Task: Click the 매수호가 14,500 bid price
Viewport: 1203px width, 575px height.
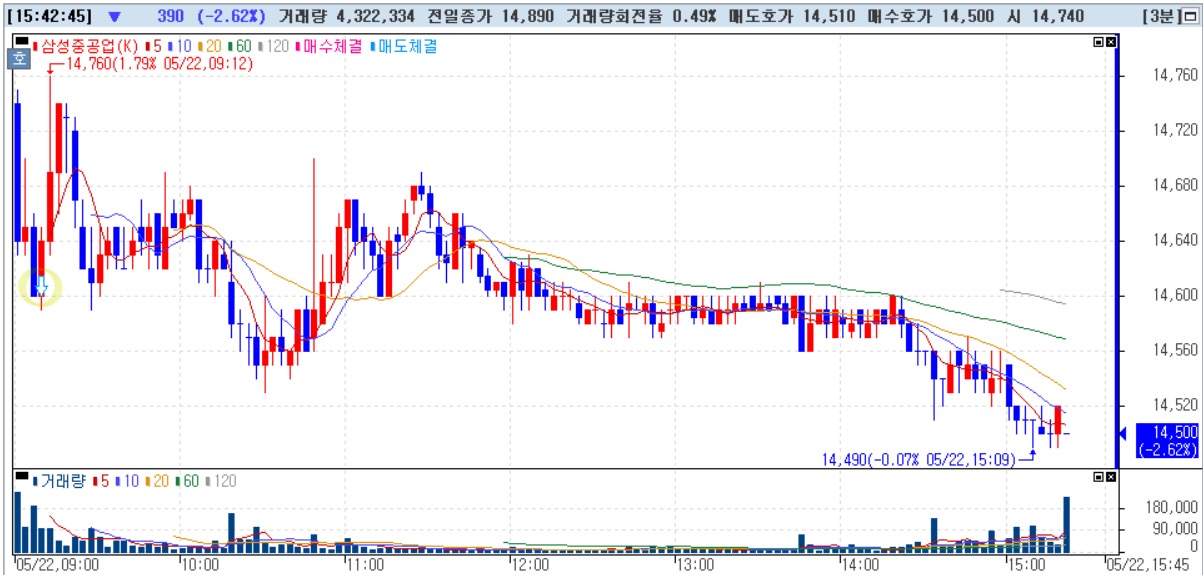Action: [929, 17]
